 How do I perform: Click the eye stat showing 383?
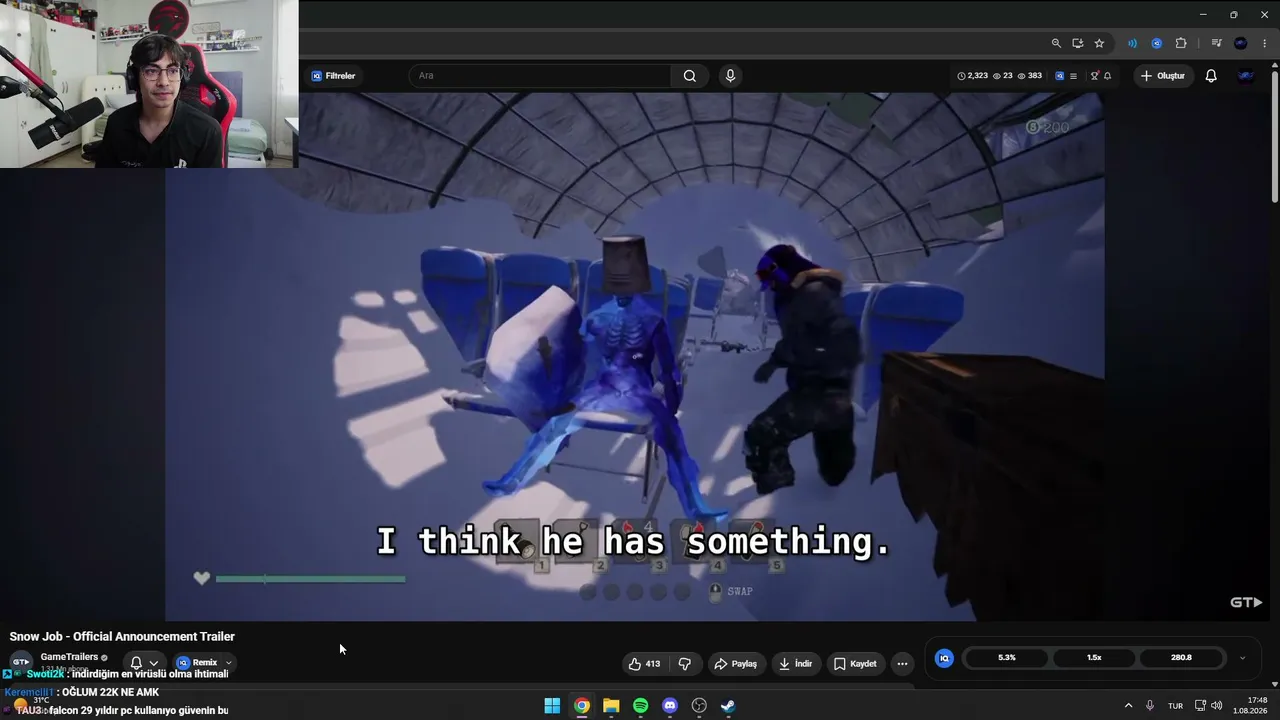pos(1030,76)
